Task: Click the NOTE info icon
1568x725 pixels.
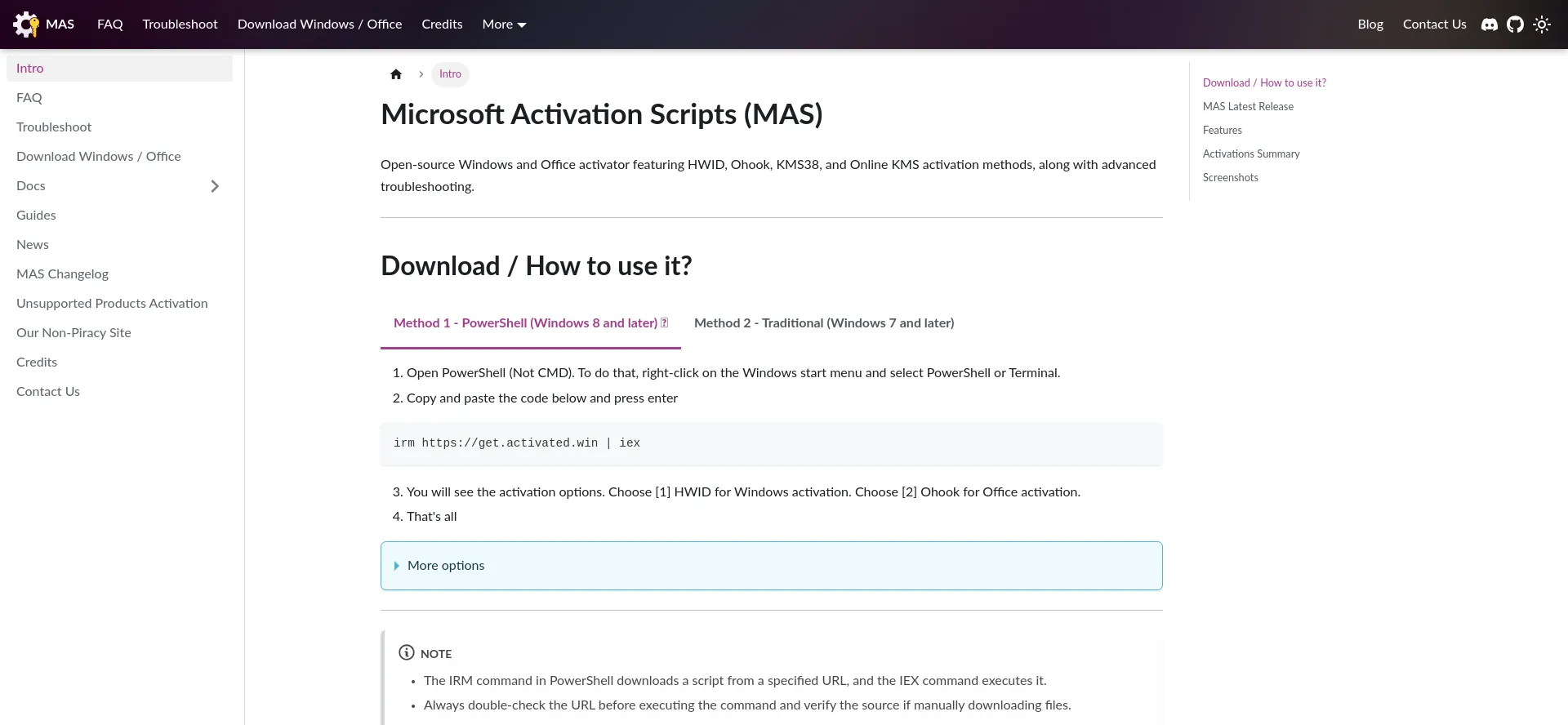Action: (407, 652)
